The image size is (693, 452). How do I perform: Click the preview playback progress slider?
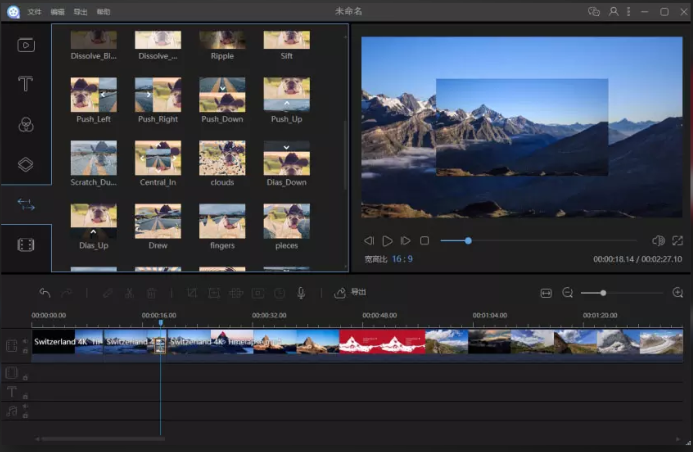(538, 241)
